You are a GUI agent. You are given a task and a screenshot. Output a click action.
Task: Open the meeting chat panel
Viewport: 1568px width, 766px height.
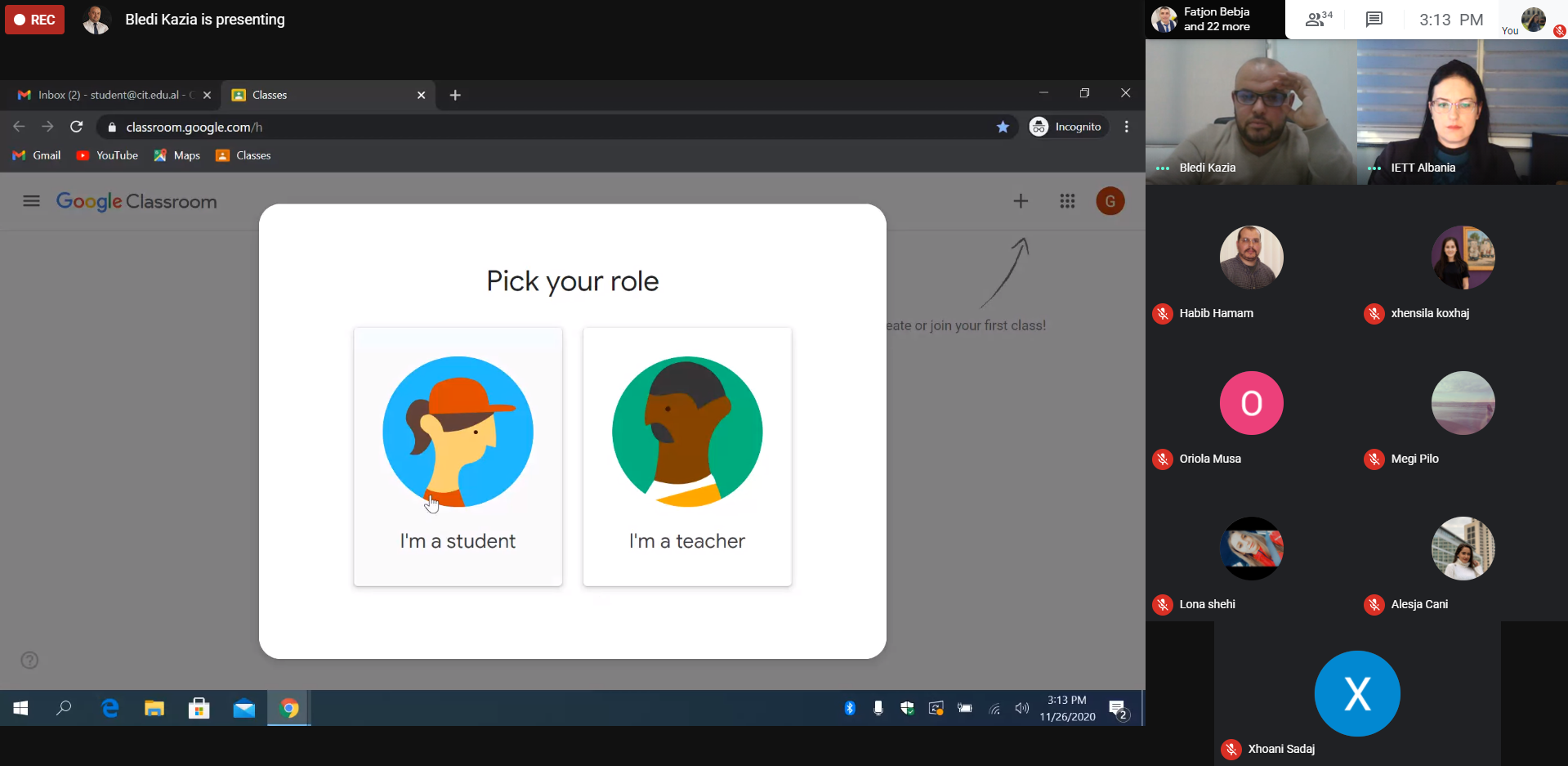(x=1374, y=20)
